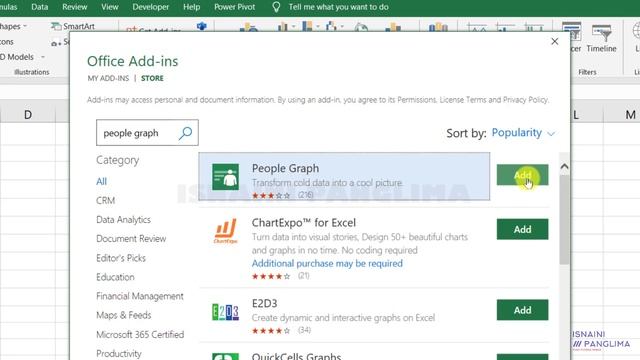
Task: Select the E2D3 add-in icon
Action: (x=225, y=312)
